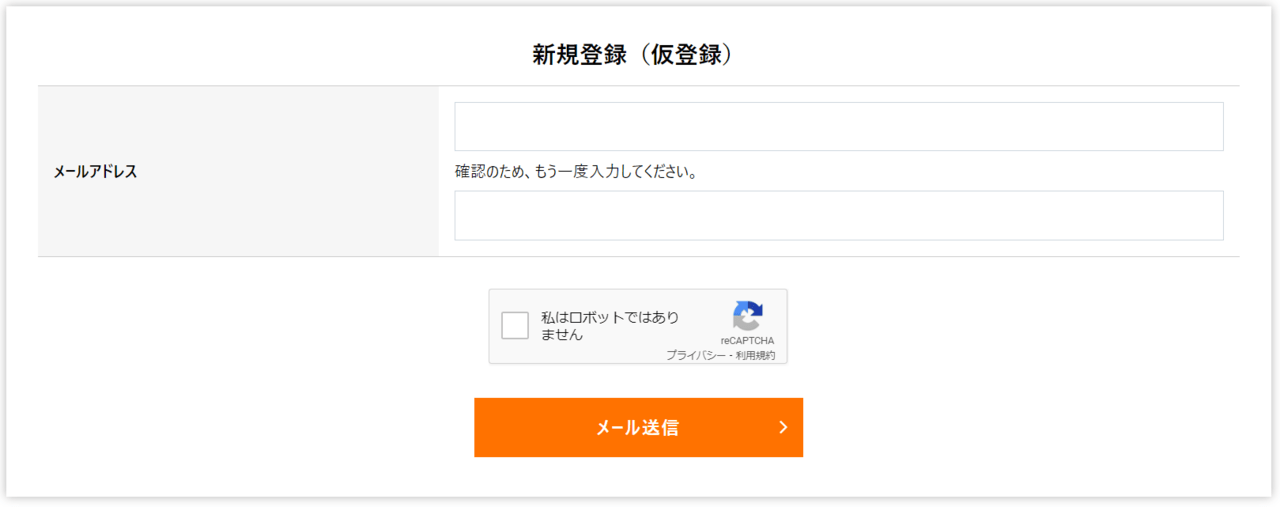
Task: Open the プライバシー link in reCAPTCHA
Action: (696, 355)
